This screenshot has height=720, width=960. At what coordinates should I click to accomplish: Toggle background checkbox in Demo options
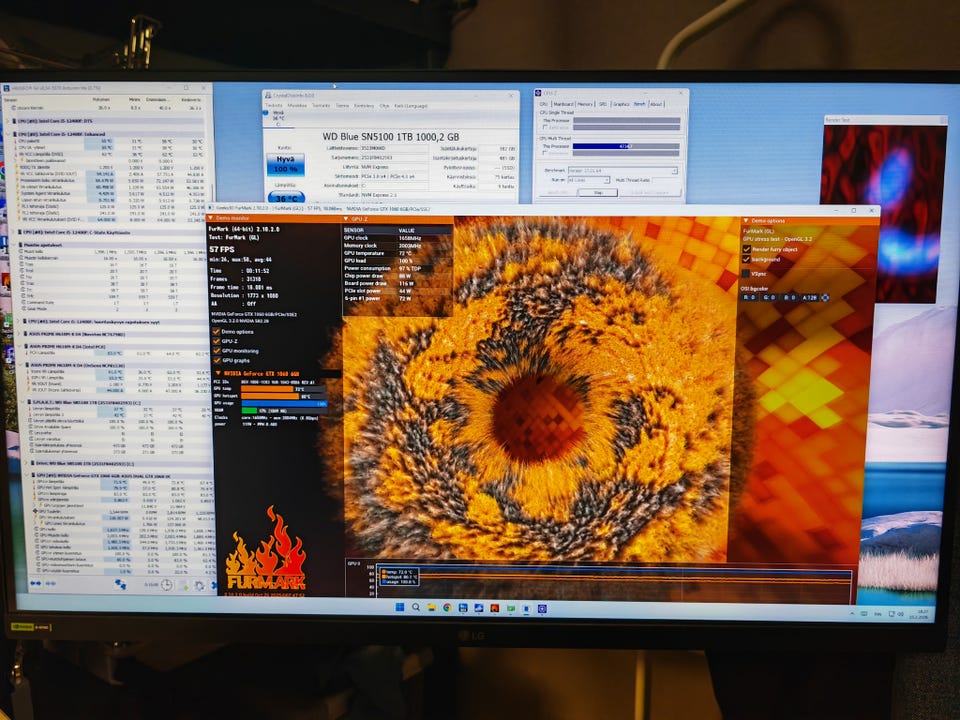[x=746, y=260]
